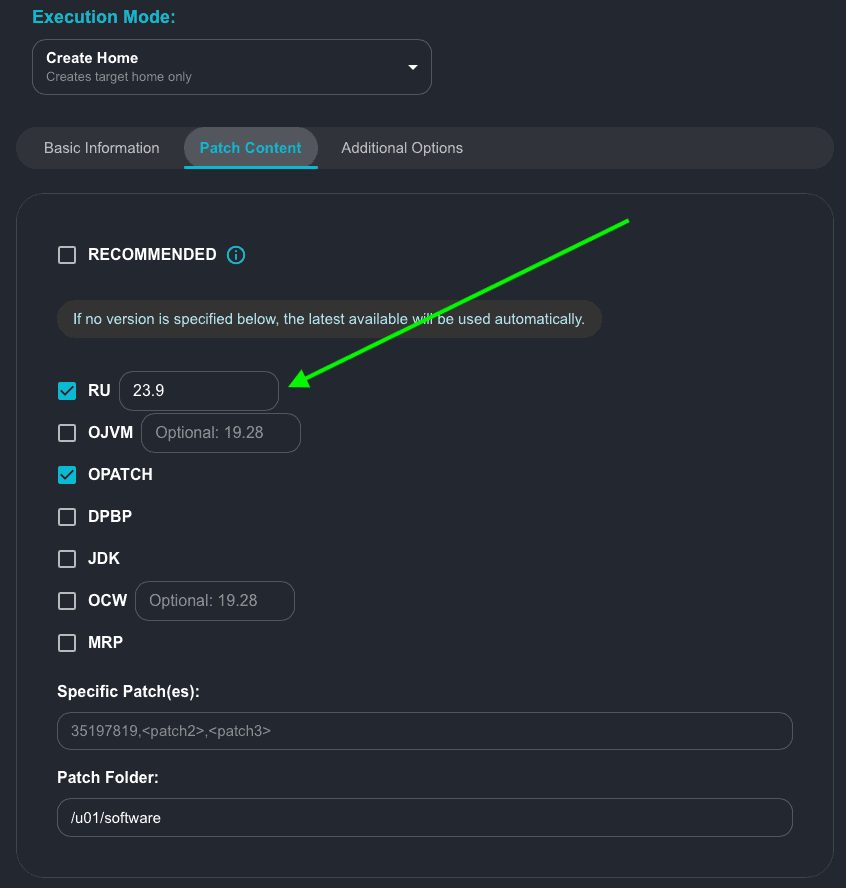Open the Additional Options tab
Viewport: 846px width, 888px height.
[402, 148]
